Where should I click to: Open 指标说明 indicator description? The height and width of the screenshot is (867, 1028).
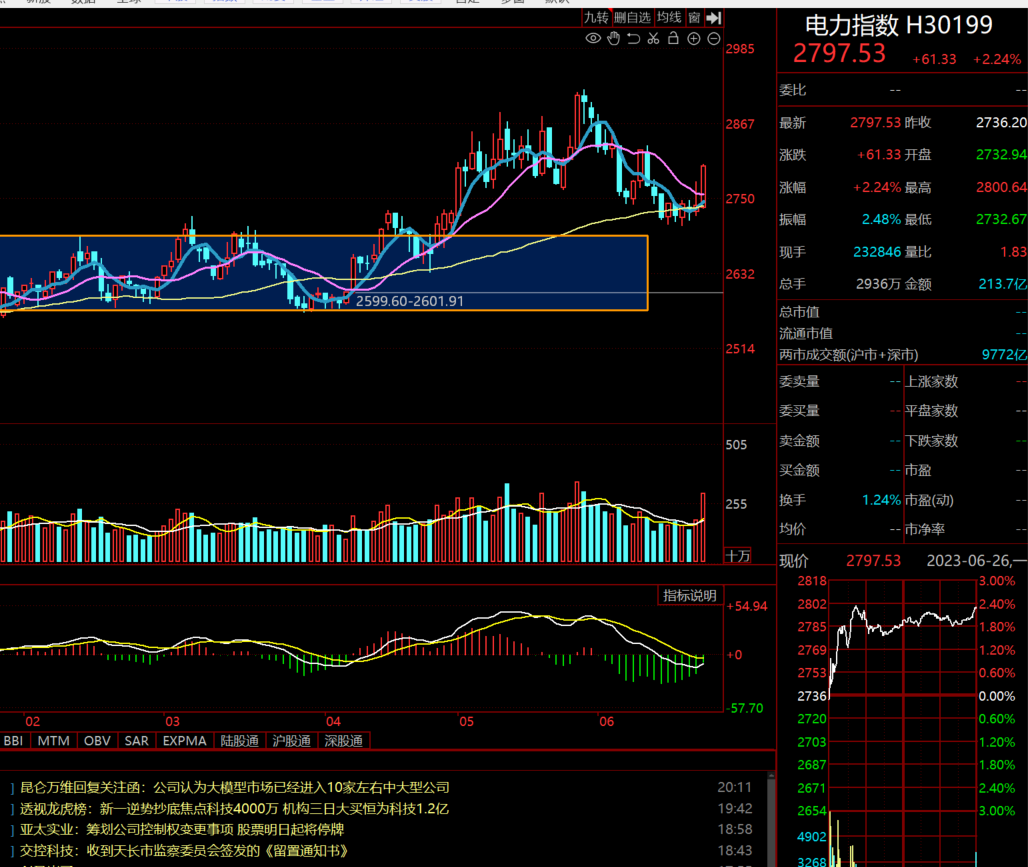pyautogui.click(x=690, y=595)
